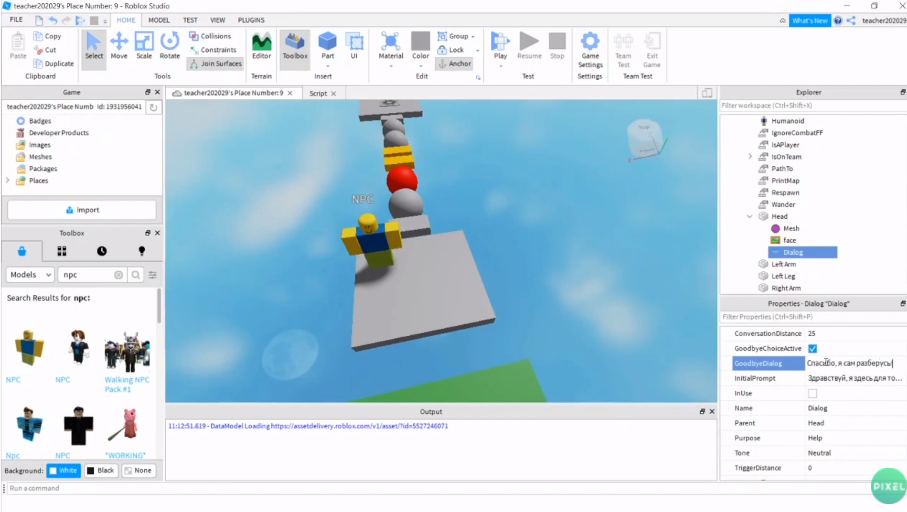The image size is (907, 512).
Task: Open the Toolbox Marketplace tab
Action: click(x=22, y=251)
